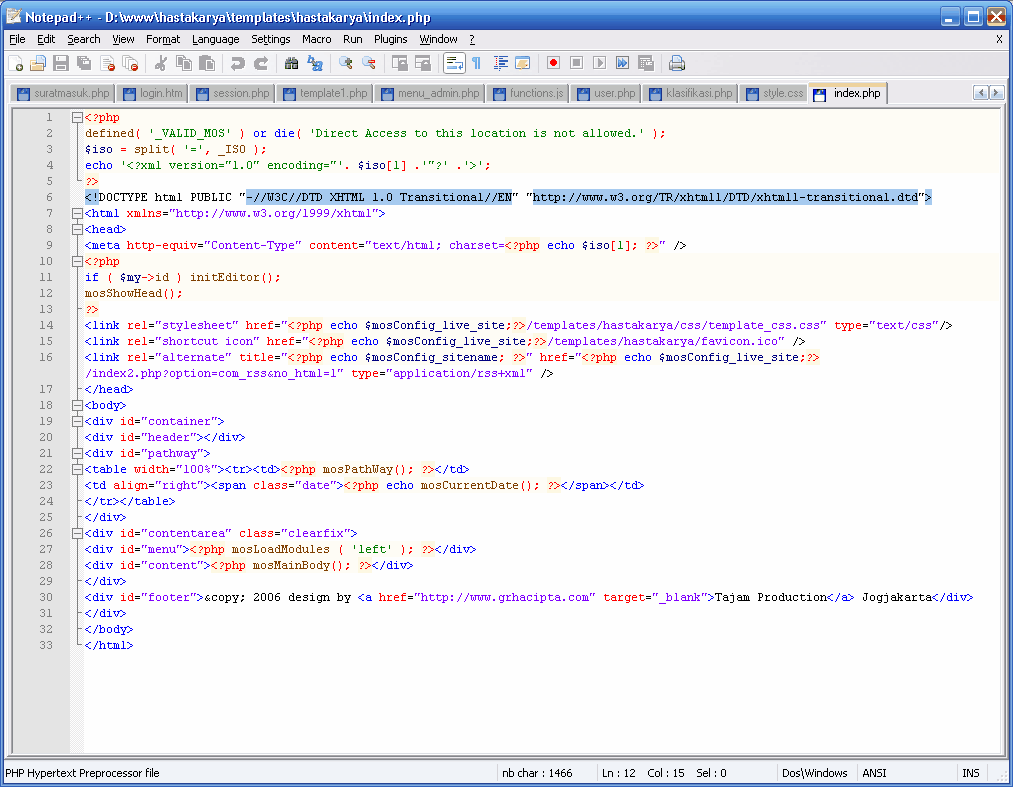The image size is (1013, 787).
Task: Open the Edit menu
Action: (x=46, y=39)
